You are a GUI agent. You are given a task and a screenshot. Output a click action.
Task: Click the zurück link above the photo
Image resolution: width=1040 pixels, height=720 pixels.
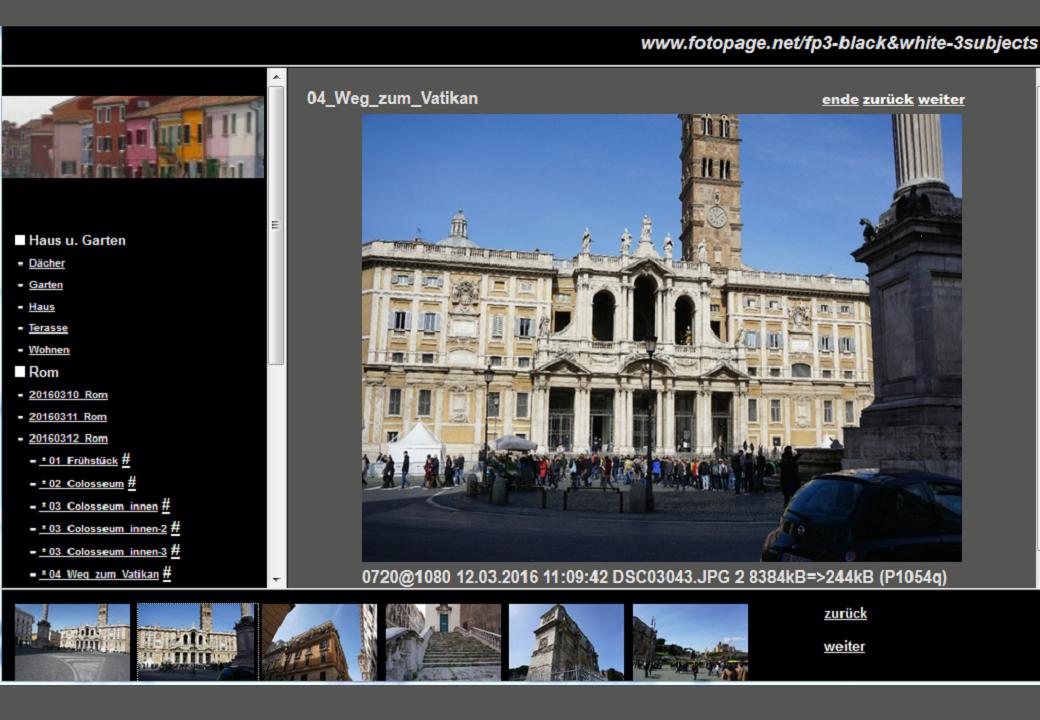click(x=888, y=99)
